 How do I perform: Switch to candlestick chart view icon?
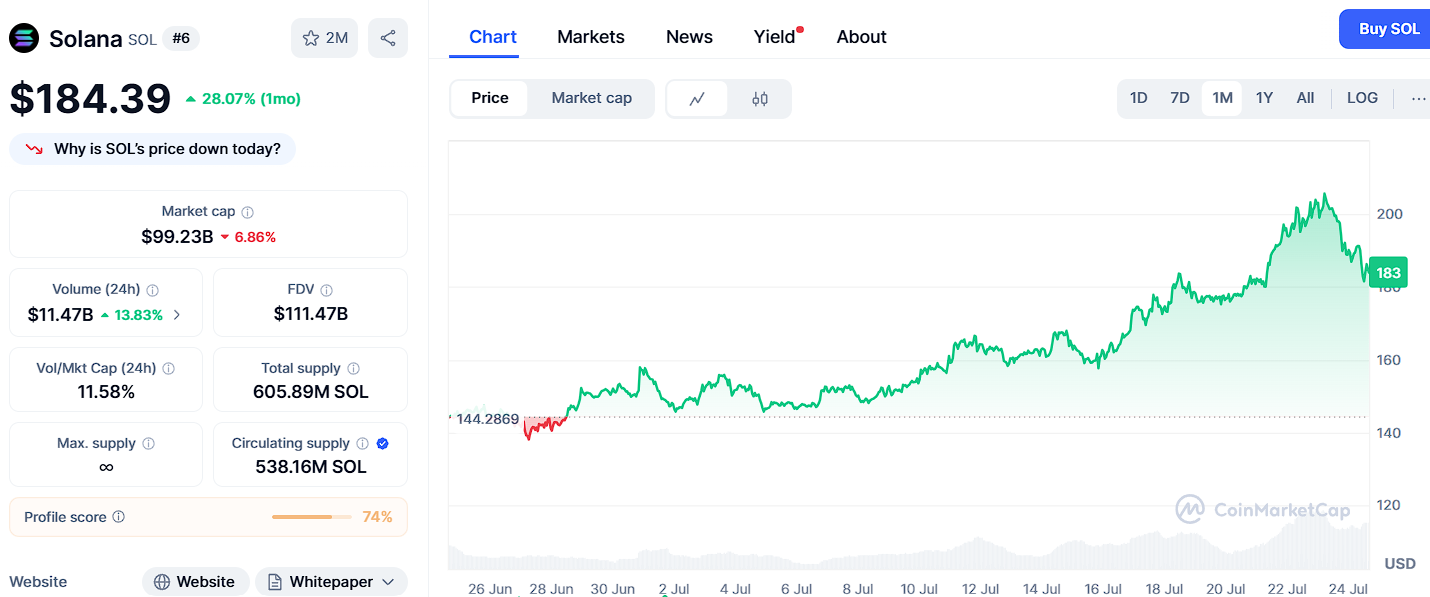tap(760, 99)
